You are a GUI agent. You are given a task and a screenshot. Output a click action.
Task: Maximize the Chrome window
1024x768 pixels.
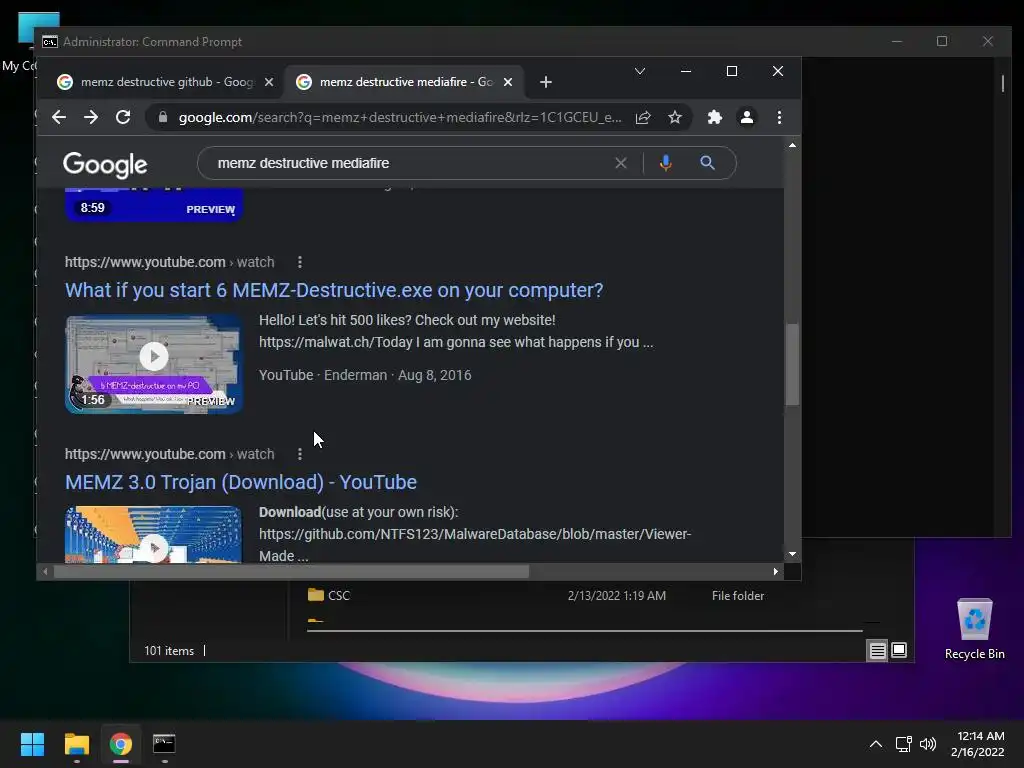click(731, 71)
